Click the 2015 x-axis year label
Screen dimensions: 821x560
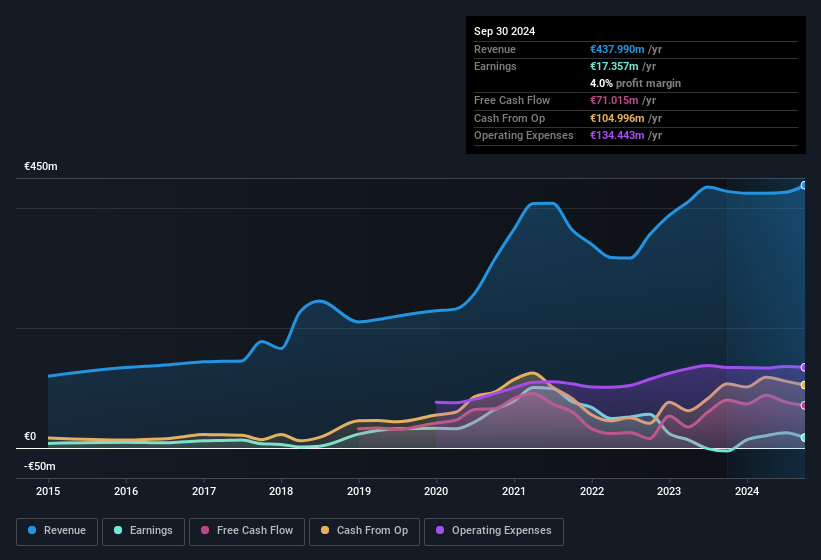coord(48,491)
